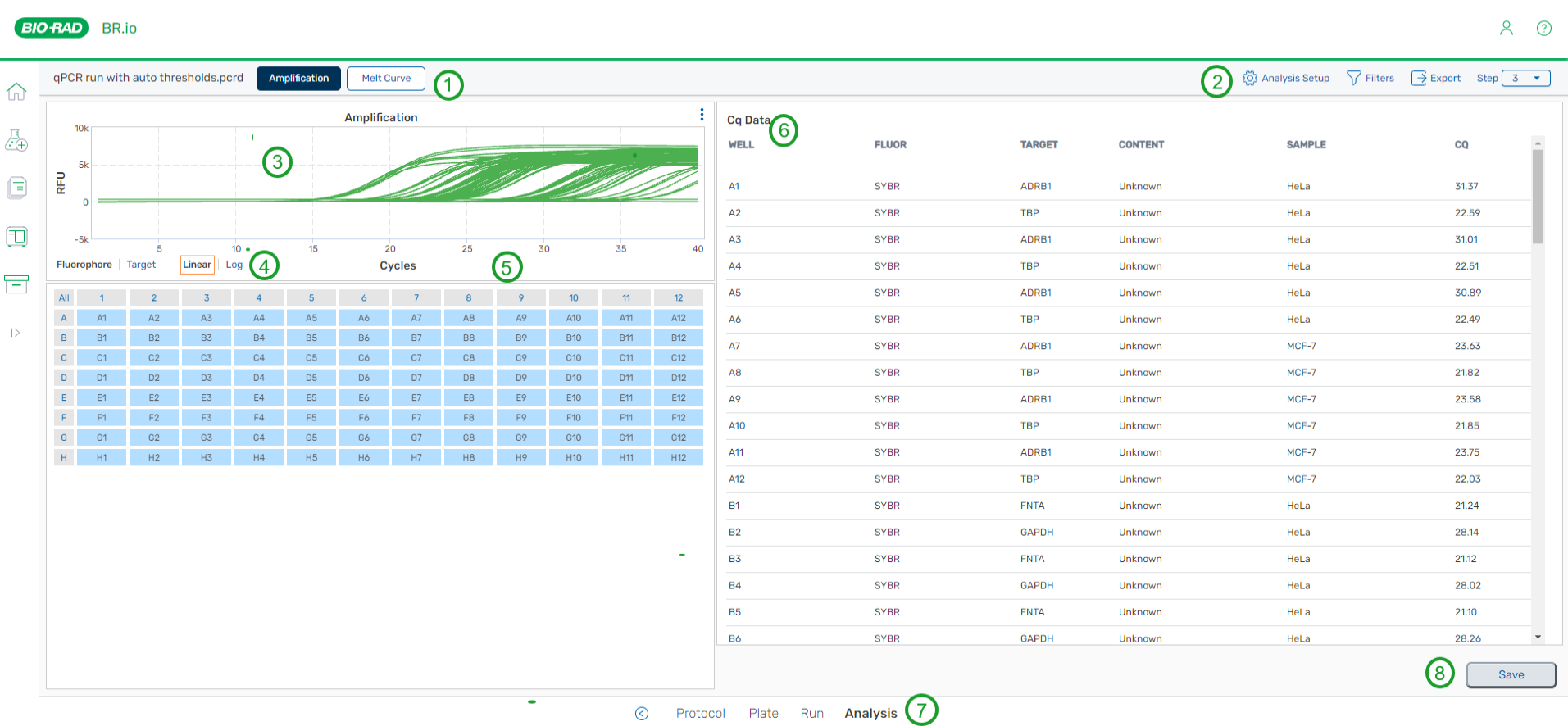Viewport: 1568px width, 726px height.
Task: Switch chart scale to Log
Action: pyautogui.click(x=234, y=265)
